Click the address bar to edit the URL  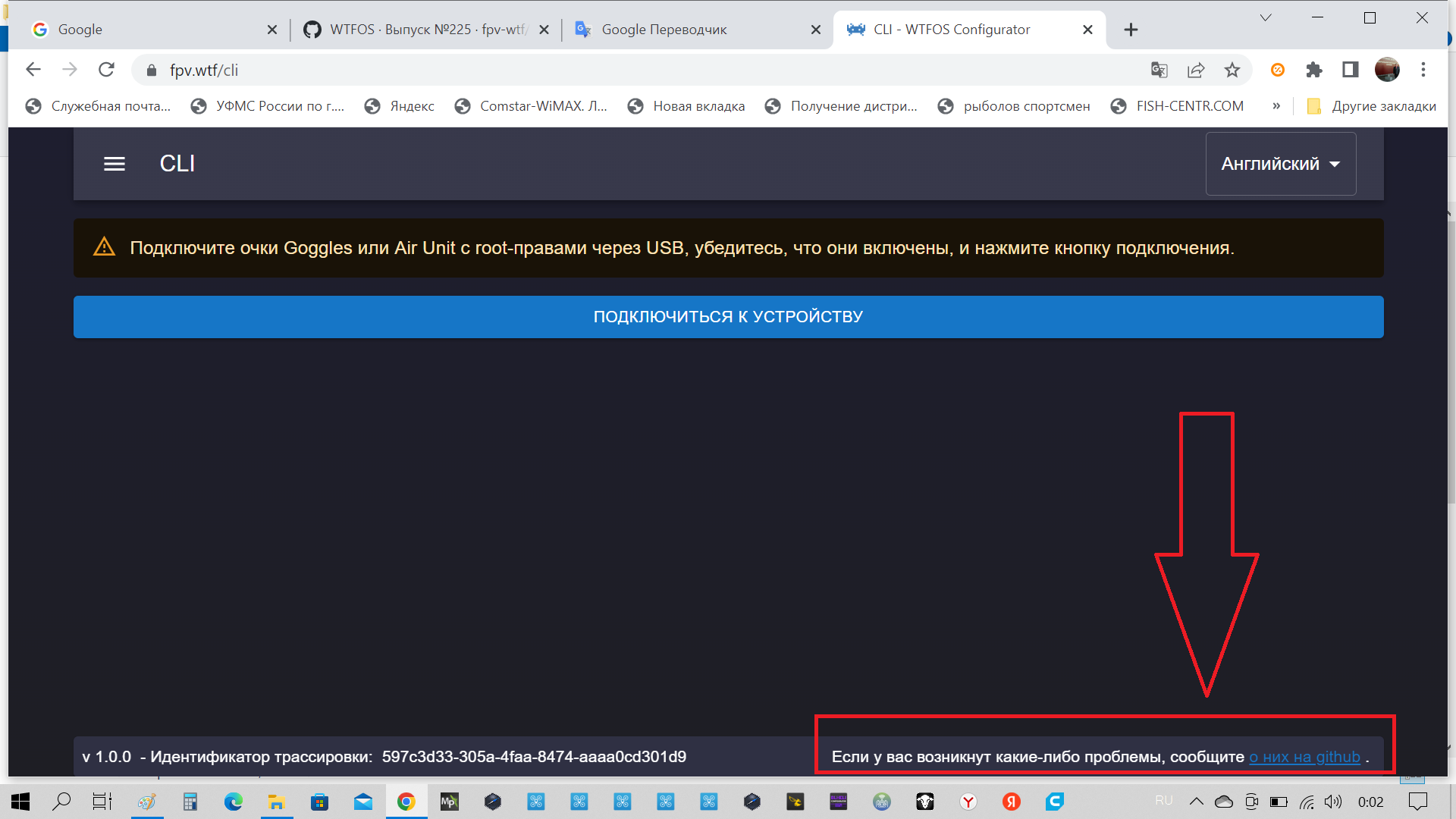[531, 70]
